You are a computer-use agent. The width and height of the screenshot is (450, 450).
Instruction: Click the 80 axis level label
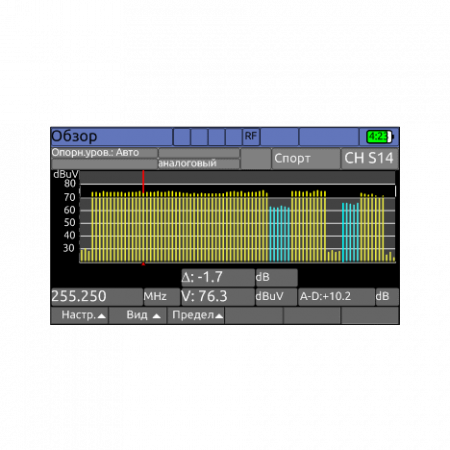(70, 184)
